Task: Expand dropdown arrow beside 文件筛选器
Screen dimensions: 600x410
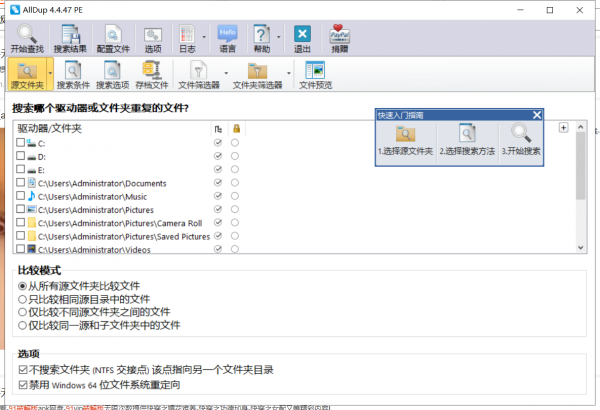Action: pos(226,73)
